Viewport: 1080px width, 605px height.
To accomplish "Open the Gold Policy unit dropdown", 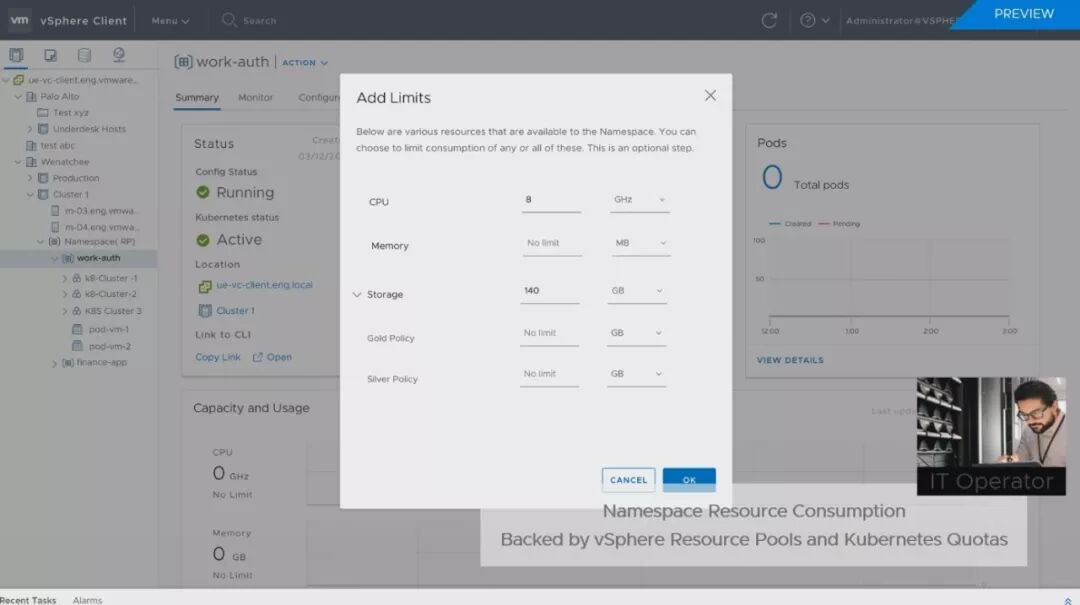I will coord(636,333).
